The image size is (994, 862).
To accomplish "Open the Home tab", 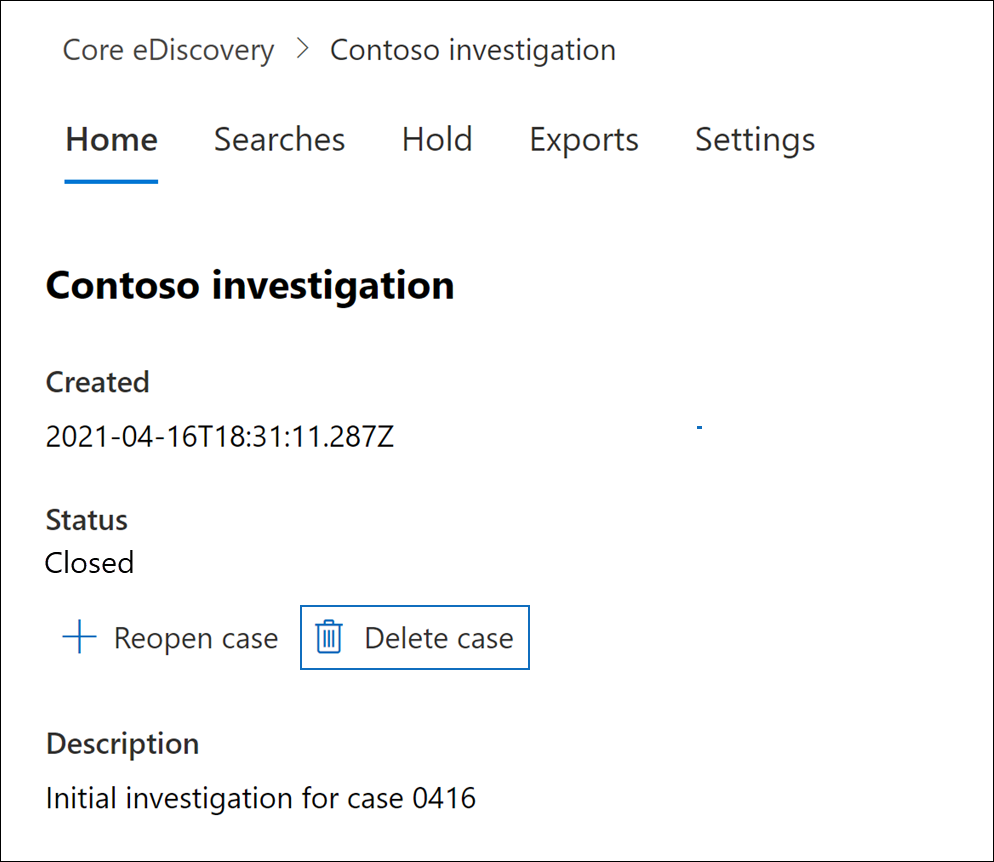I will click(x=112, y=139).
